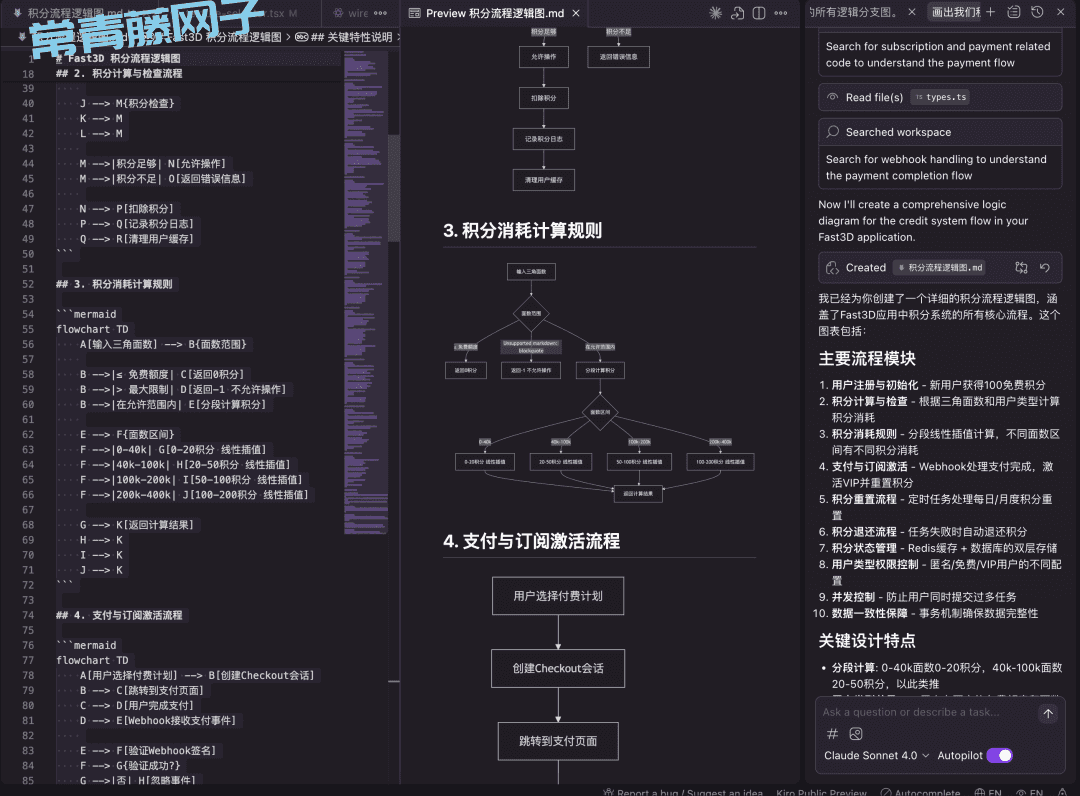Open the Claude Sonnet 4.0 model dropdown
The width and height of the screenshot is (1080, 796).
pyautogui.click(x=876, y=755)
